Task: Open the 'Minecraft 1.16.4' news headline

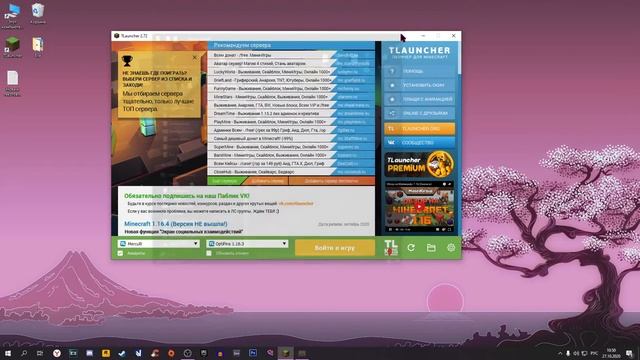Action: pyautogui.click(x=176, y=224)
